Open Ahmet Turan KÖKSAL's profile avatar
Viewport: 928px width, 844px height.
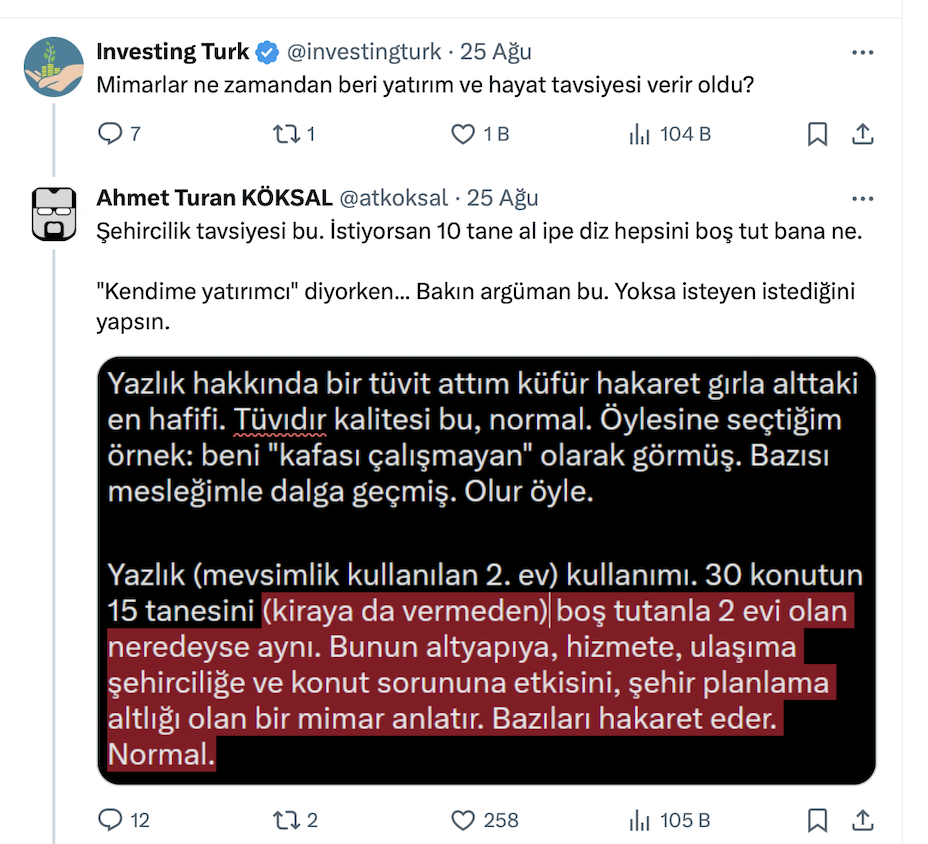[x=54, y=212]
